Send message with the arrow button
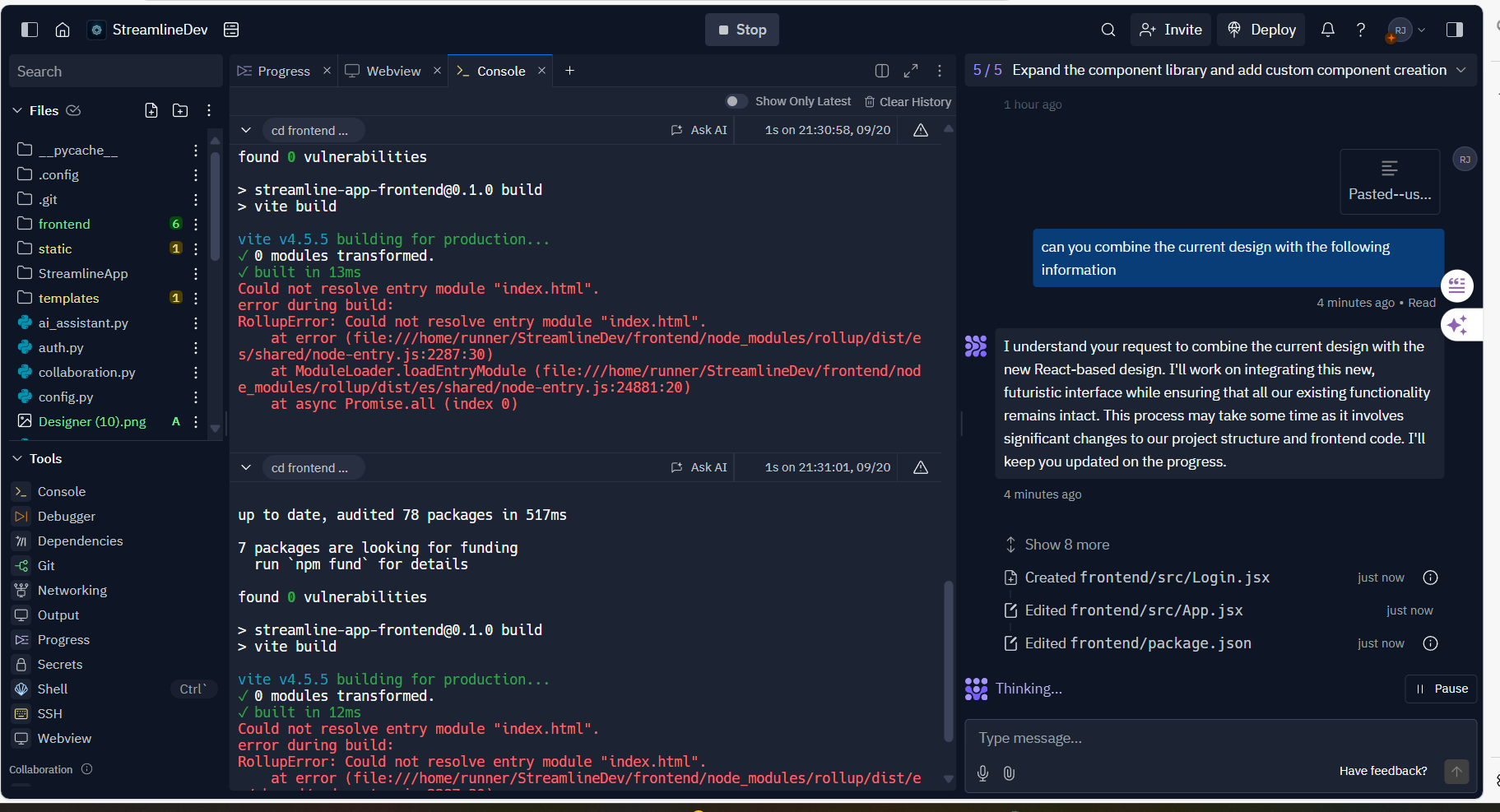The width and height of the screenshot is (1500, 812). 1456,772
